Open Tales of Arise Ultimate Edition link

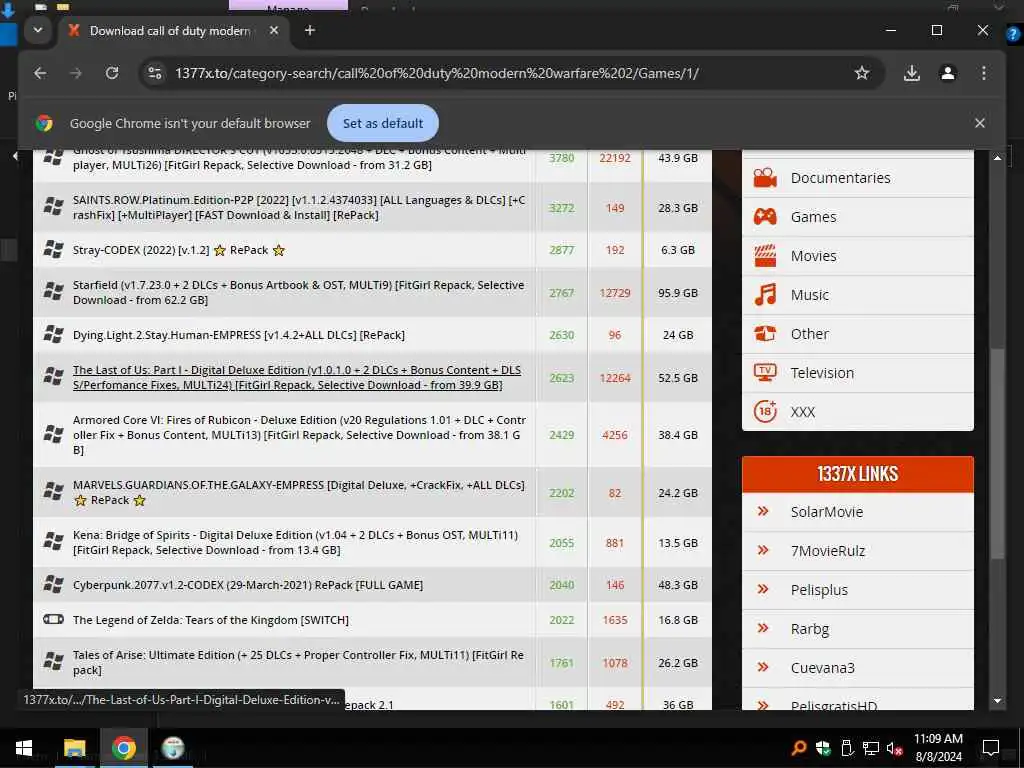[x=298, y=663]
